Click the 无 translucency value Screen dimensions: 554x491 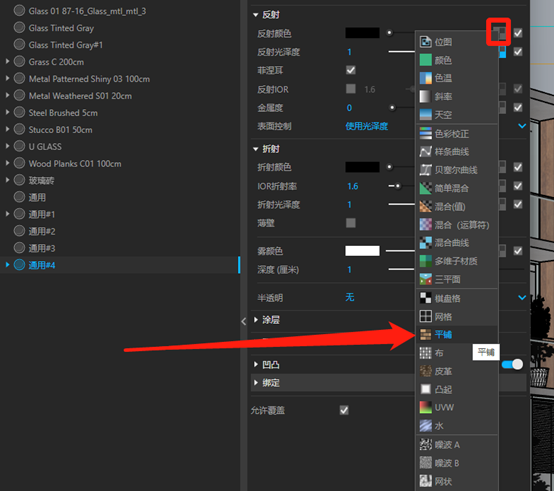pyautogui.click(x=350, y=297)
